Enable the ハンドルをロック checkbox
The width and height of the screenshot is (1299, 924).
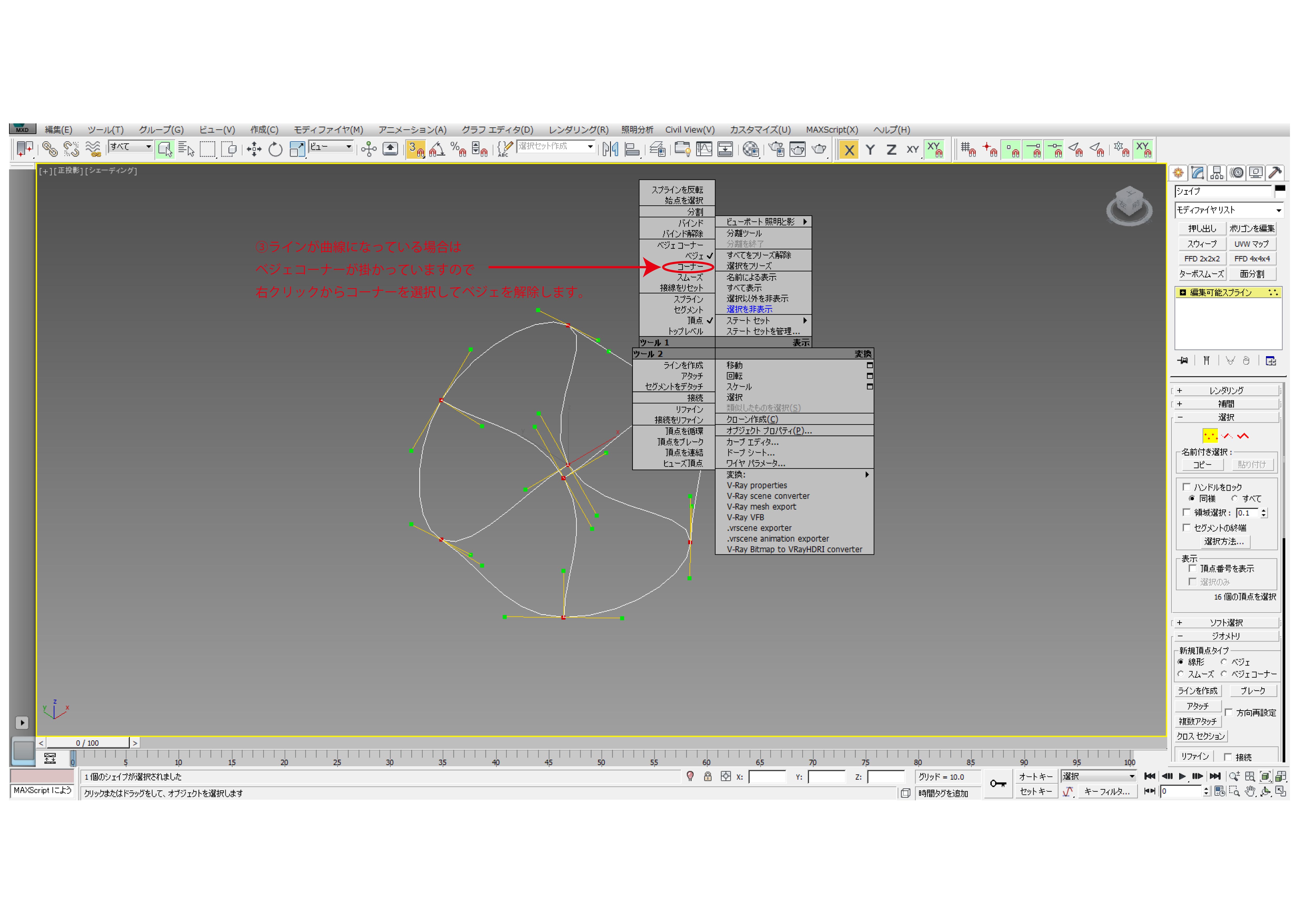coord(1186,487)
